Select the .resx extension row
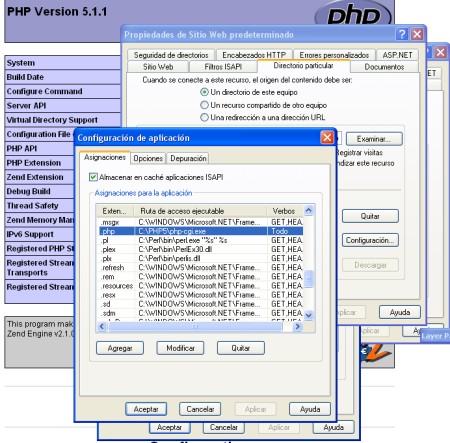The image size is (450, 443). tap(201, 295)
